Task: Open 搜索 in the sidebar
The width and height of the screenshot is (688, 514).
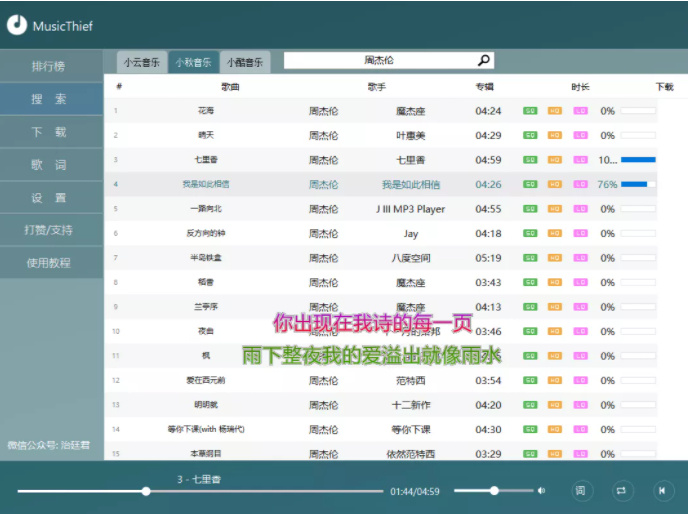Action: [x=51, y=99]
